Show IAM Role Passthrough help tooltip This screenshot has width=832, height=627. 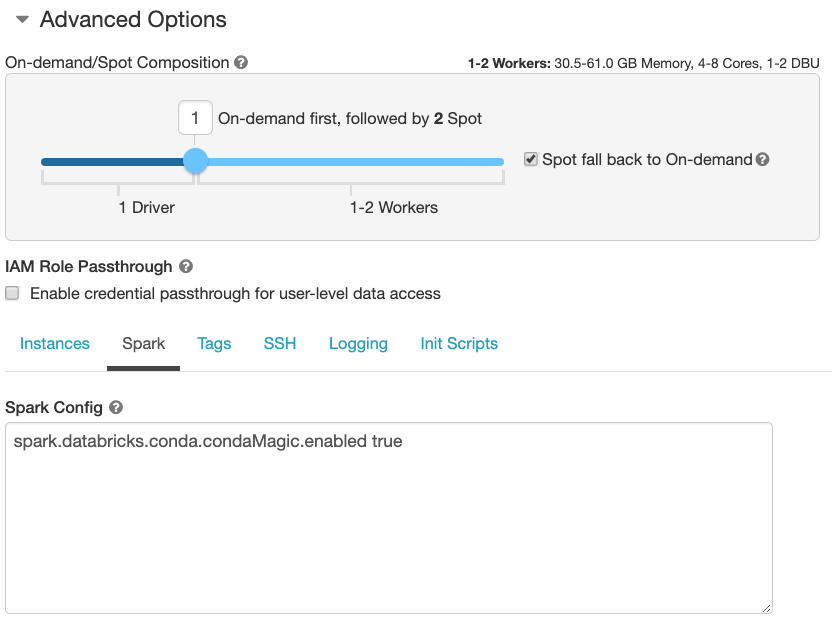coord(186,267)
